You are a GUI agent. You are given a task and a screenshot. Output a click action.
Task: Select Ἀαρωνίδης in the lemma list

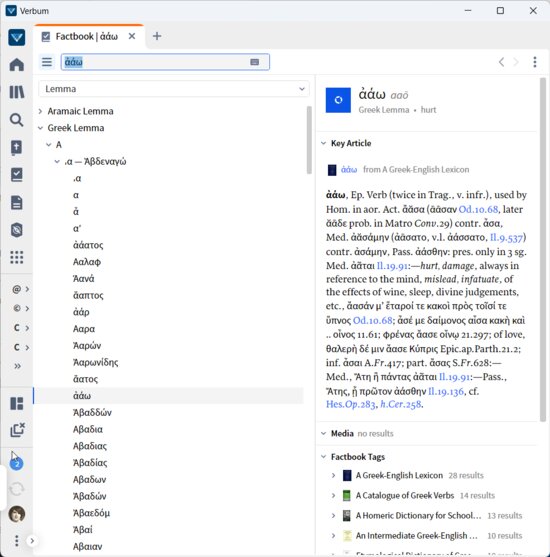point(95,362)
